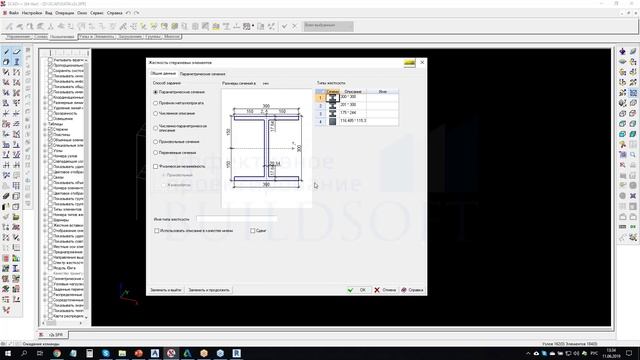Viewport: 640px width, 360px height.
Task: Select the I-beam thumbnail in stiffness row 1
Action: [333, 98]
